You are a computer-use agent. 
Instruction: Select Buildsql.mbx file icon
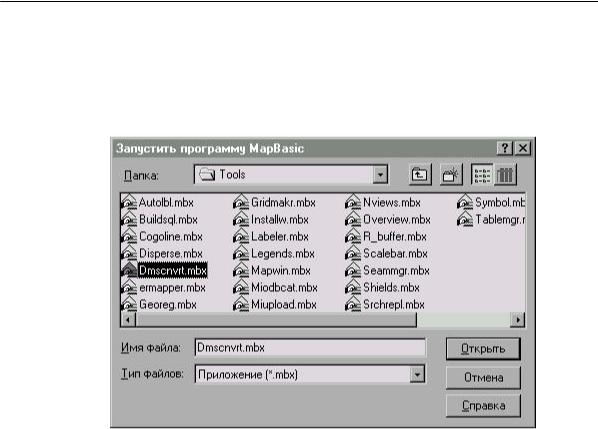(129, 219)
